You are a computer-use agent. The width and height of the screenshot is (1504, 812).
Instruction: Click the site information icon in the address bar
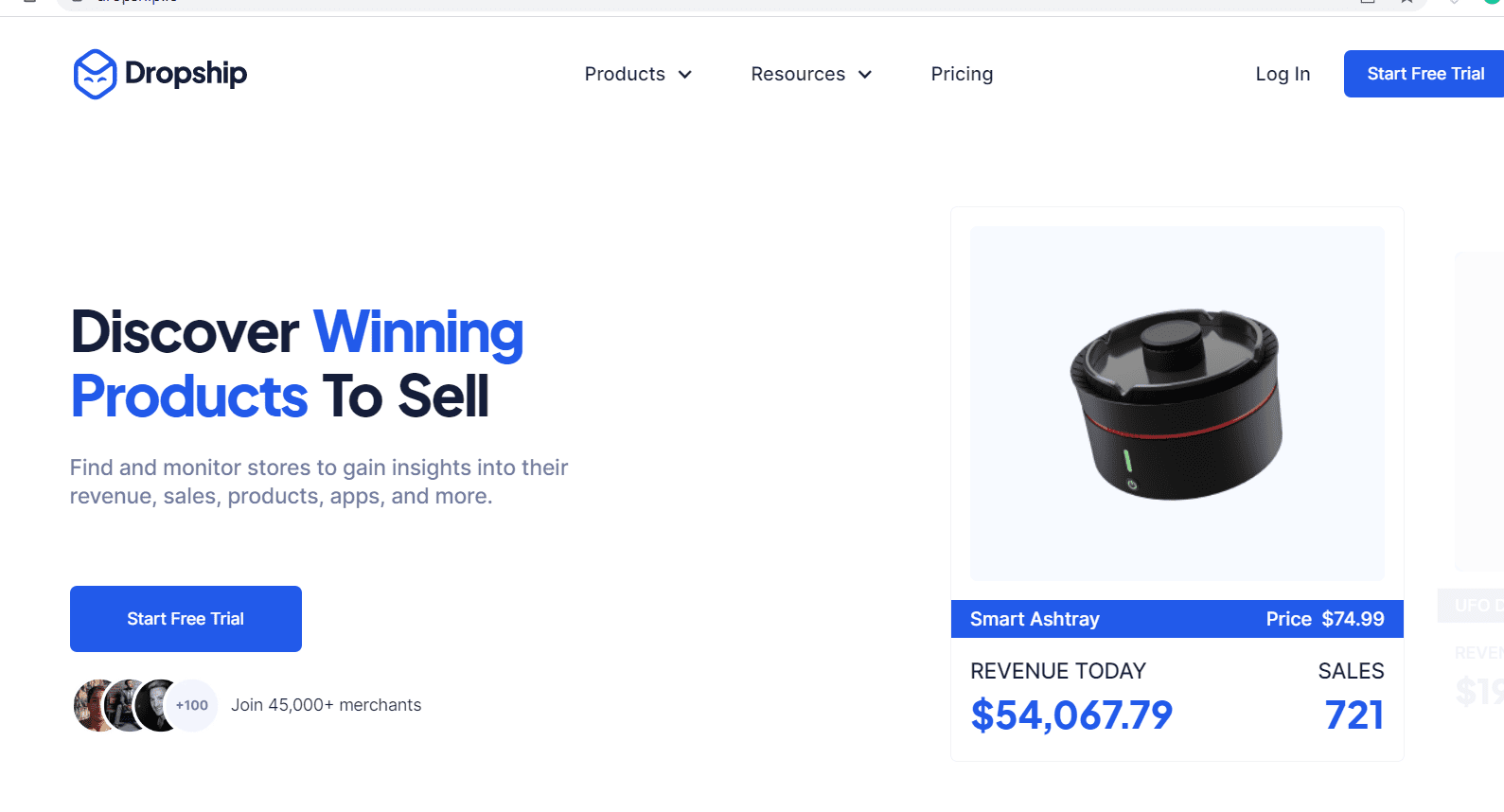pyautogui.click(x=78, y=3)
